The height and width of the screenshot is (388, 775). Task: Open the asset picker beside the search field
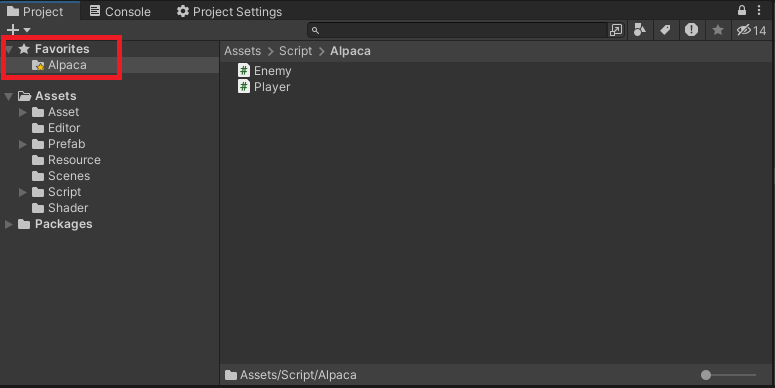pos(616,30)
